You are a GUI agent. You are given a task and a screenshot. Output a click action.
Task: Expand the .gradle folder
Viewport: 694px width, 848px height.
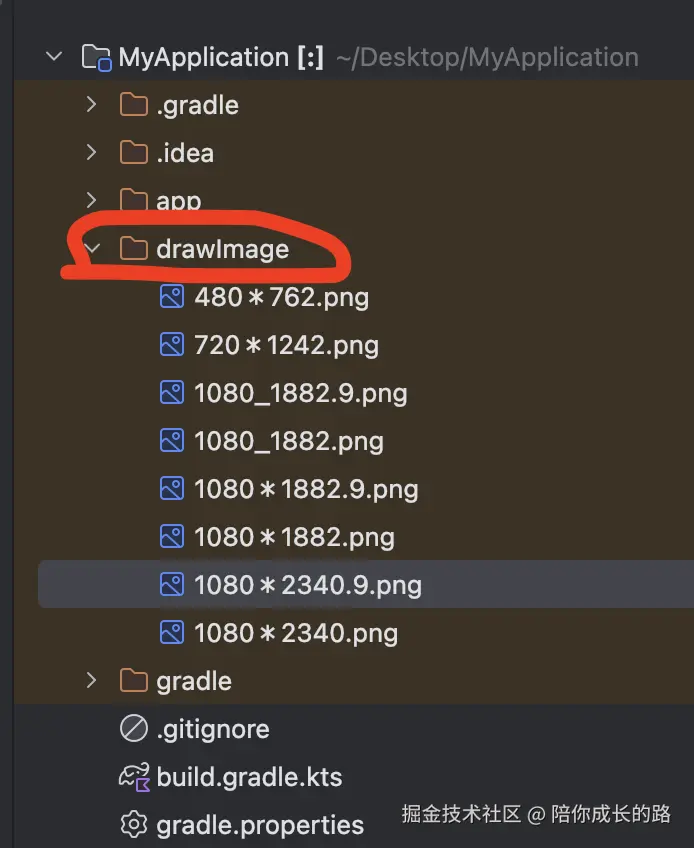[92, 105]
